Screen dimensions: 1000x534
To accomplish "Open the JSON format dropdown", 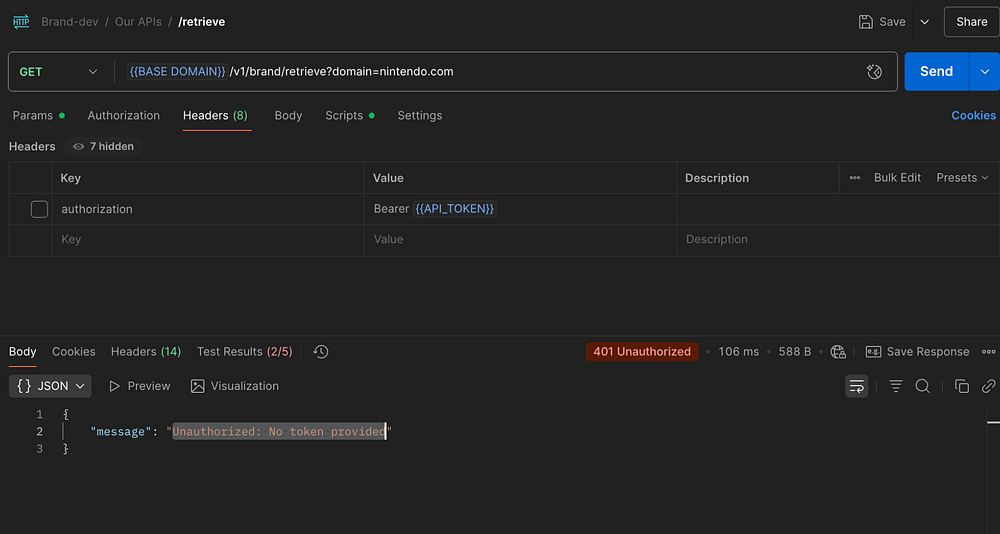I will click(51, 386).
